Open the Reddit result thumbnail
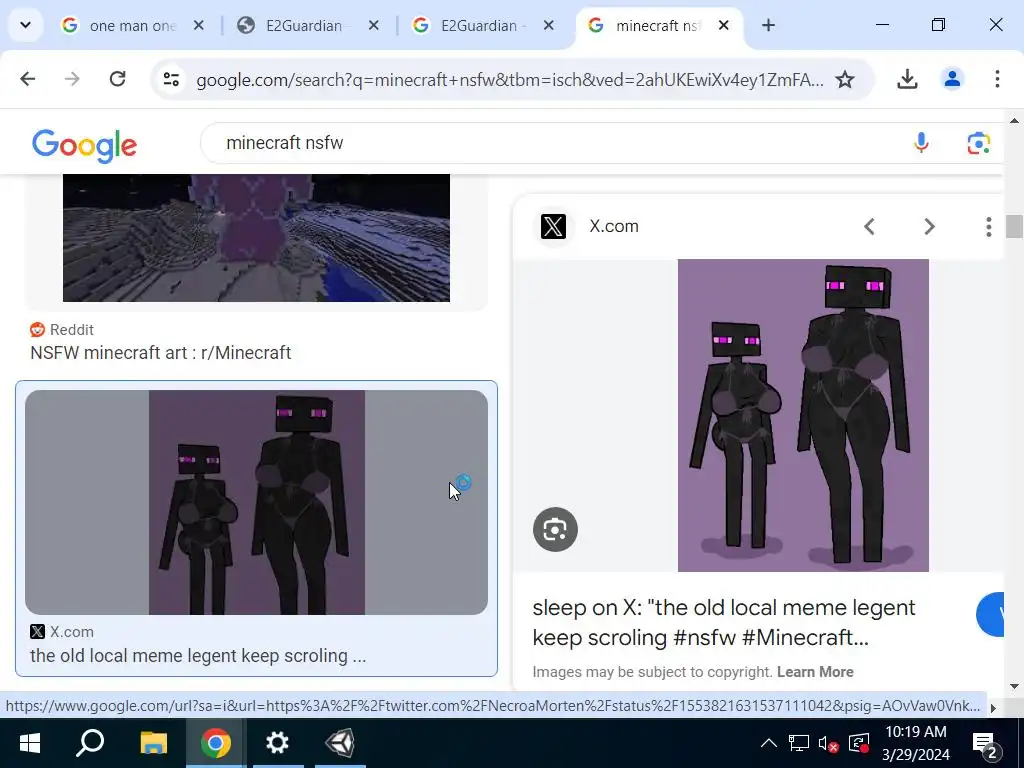1024x768 pixels. 256,238
